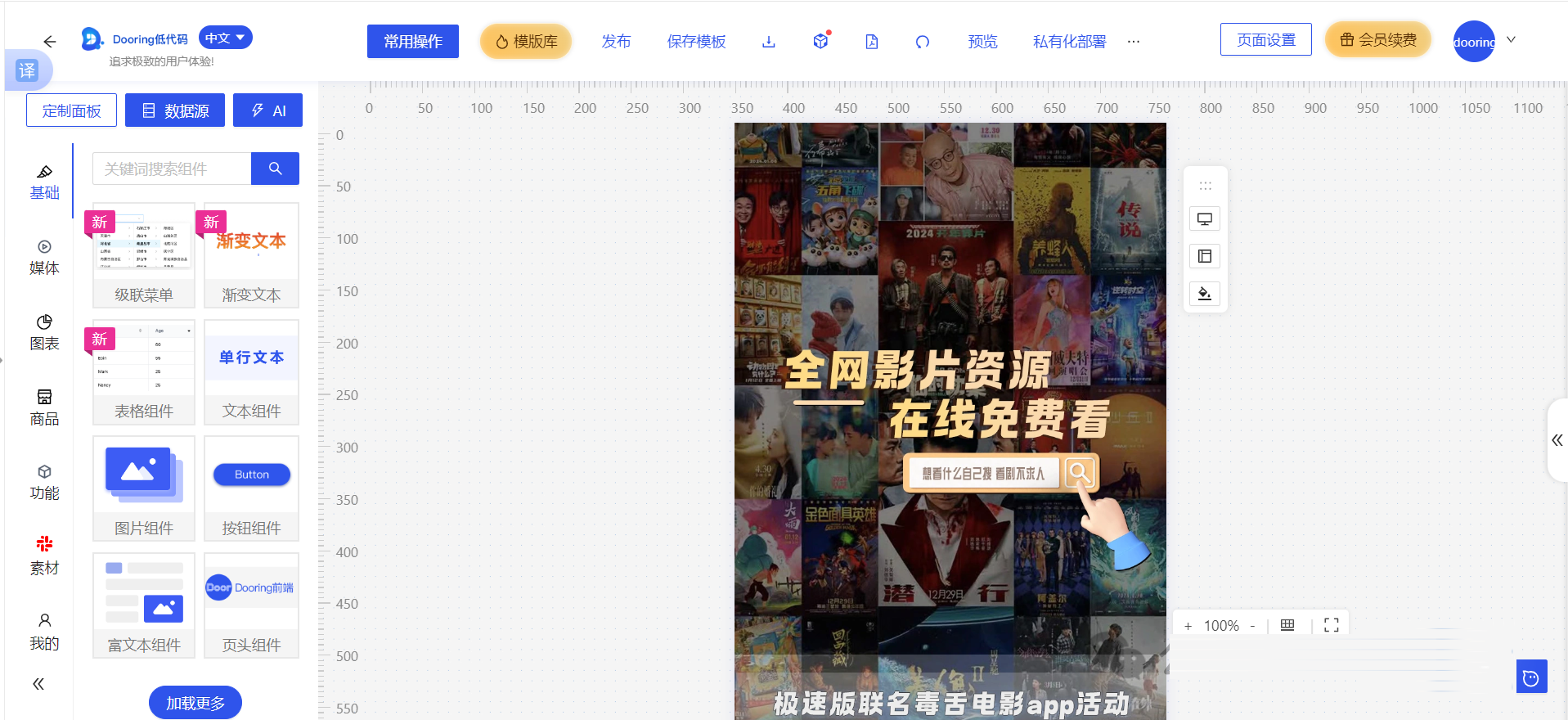Select the 渐变文本 gradient text component
The width and height of the screenshot is (1568, 720).
251,255
